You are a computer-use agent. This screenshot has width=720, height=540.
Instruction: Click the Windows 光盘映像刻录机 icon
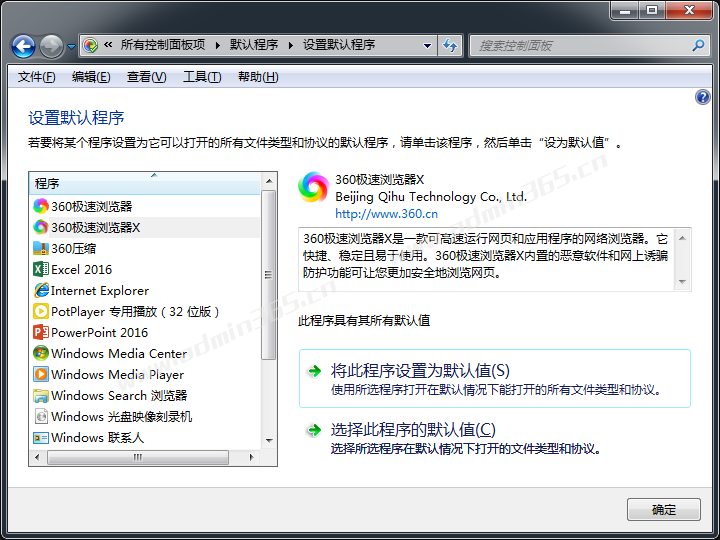pos(41,416)
